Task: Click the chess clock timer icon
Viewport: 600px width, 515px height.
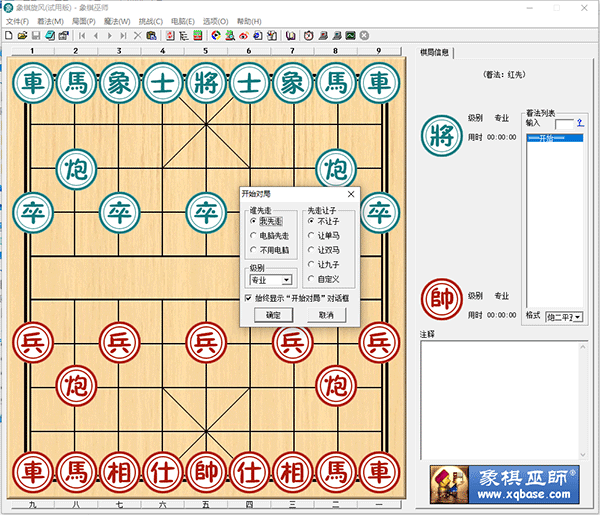Action: [x=309, y=36]
